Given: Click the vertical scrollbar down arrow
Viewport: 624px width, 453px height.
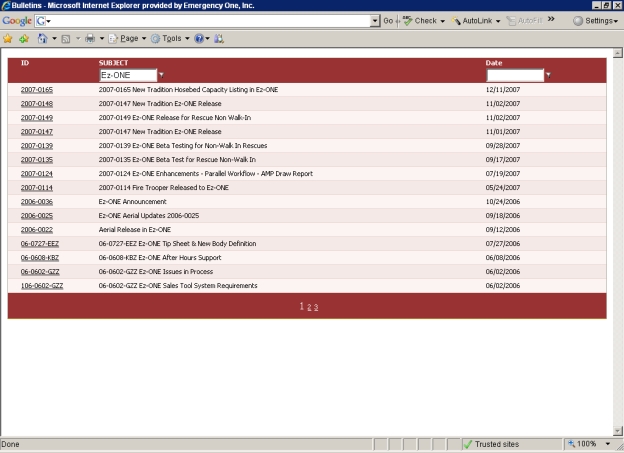Looking at the screenshot, I should [x=618, y=431].
